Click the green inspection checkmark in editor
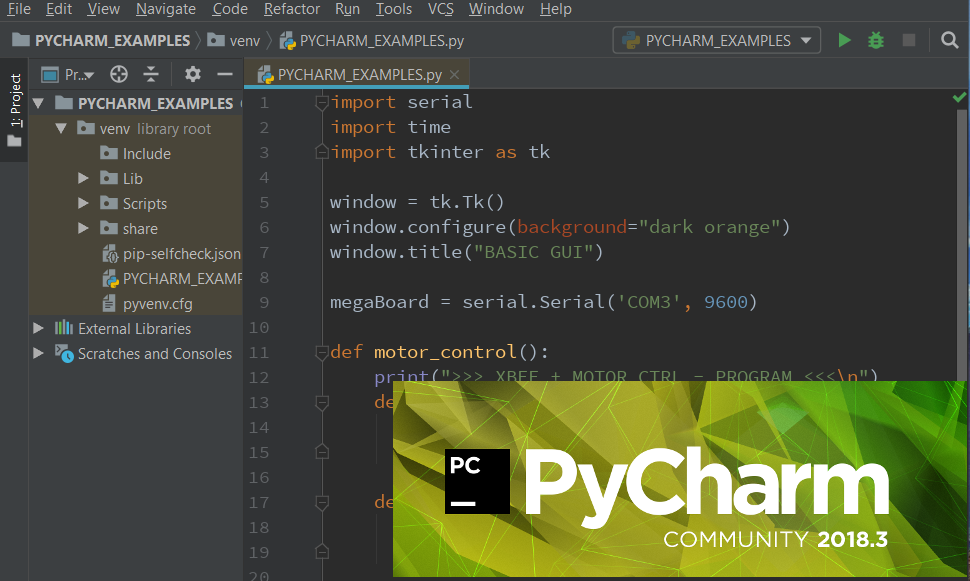This screenshot has width=970, height=581. pyautogui.click(x=959, y=97)
